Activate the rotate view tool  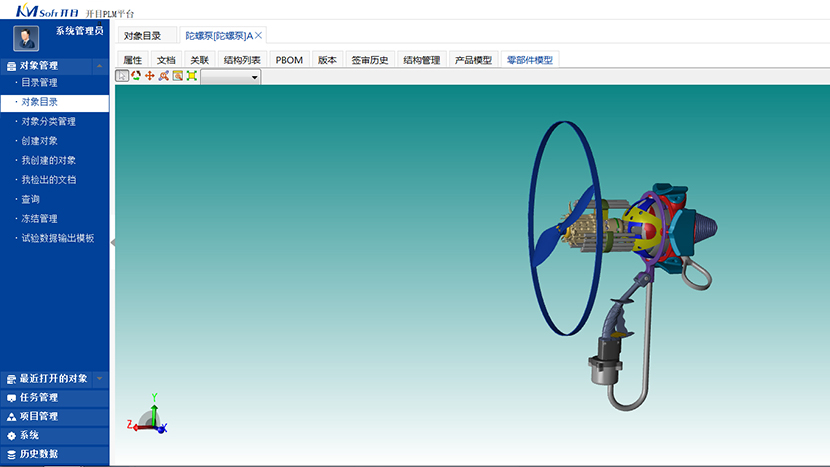click(x=136, y=76)
